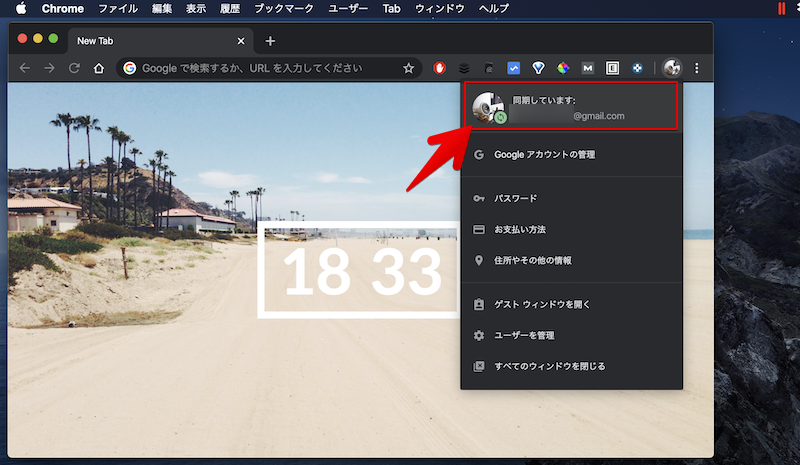Open お支払い方法 from the profile menu
The width and height of the screenshot is (800, 465).
point(520,229)
